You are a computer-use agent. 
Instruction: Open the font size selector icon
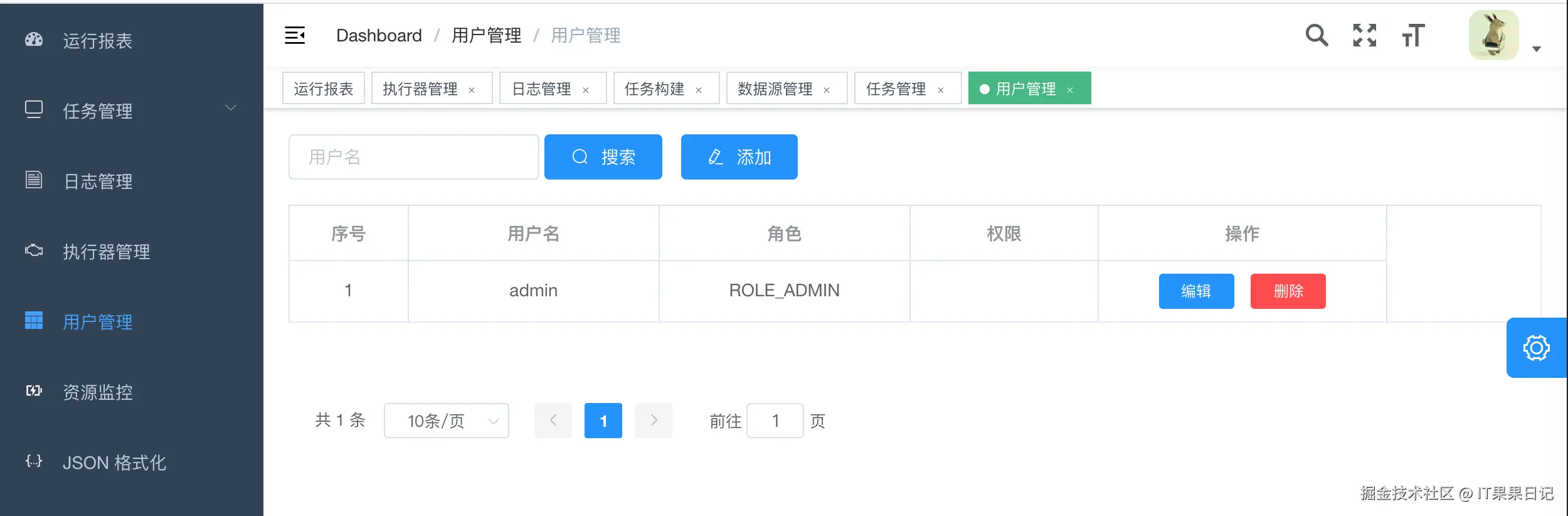tap(1413, 35)
